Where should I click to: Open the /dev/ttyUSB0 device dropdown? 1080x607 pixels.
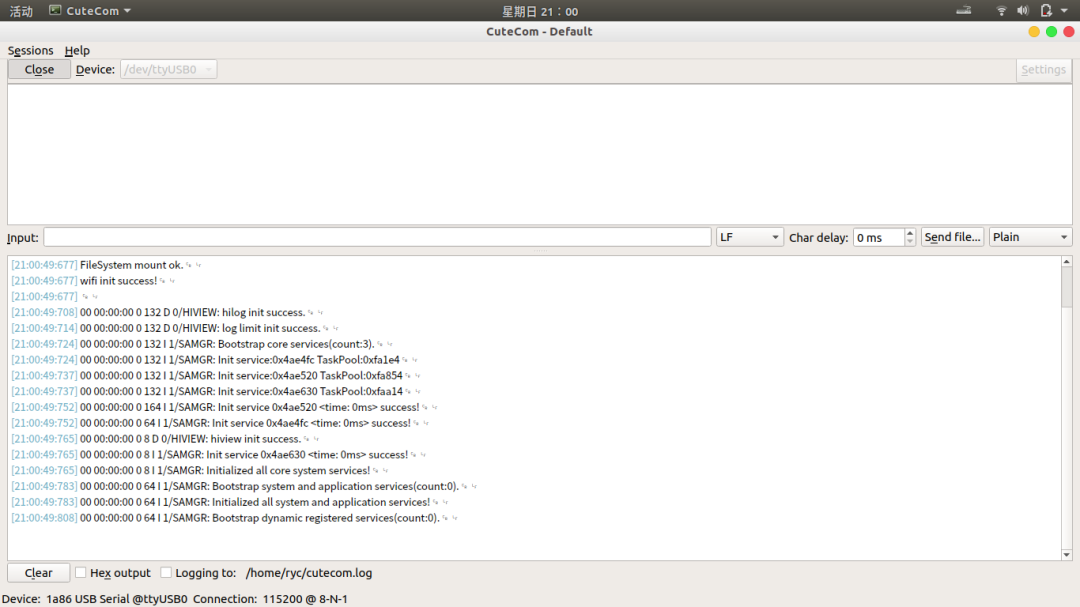click(x=169, y=70)
